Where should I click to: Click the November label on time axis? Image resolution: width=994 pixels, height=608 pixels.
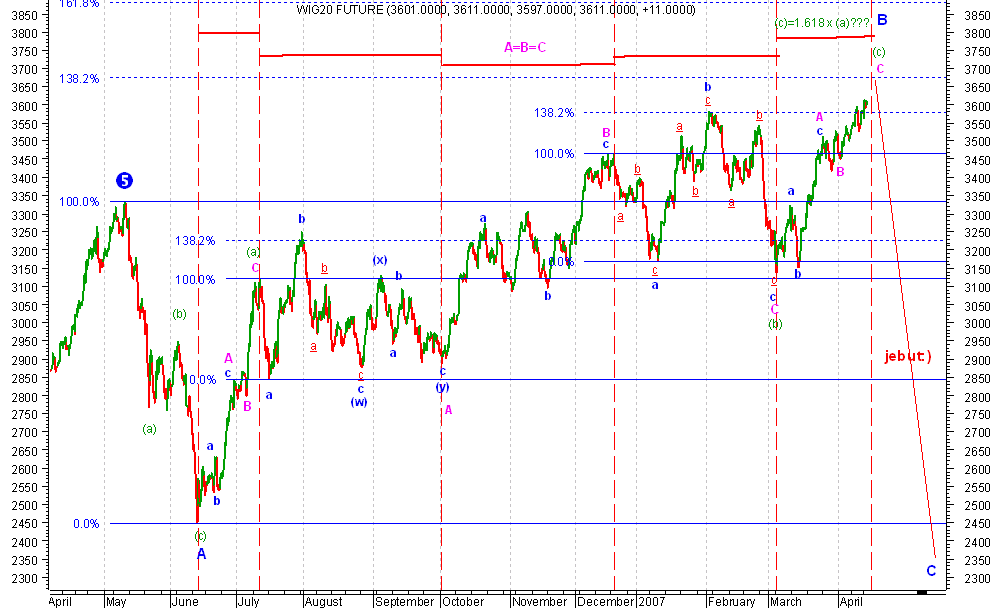point(539,601)
